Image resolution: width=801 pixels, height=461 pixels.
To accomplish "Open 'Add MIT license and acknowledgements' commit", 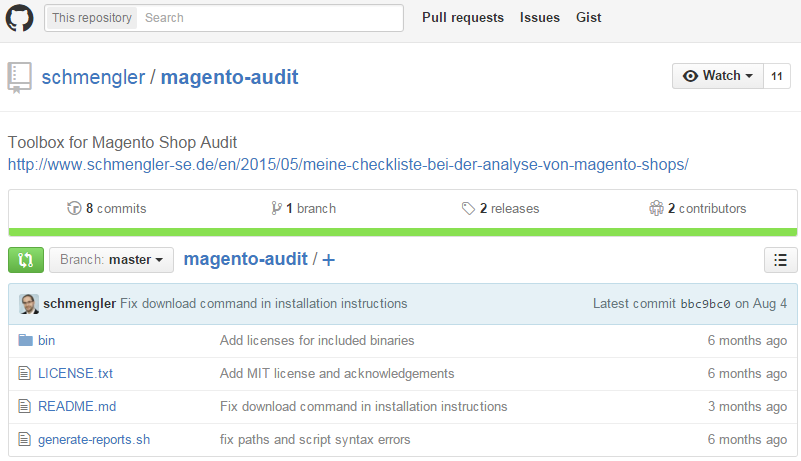I will point(337,374).
